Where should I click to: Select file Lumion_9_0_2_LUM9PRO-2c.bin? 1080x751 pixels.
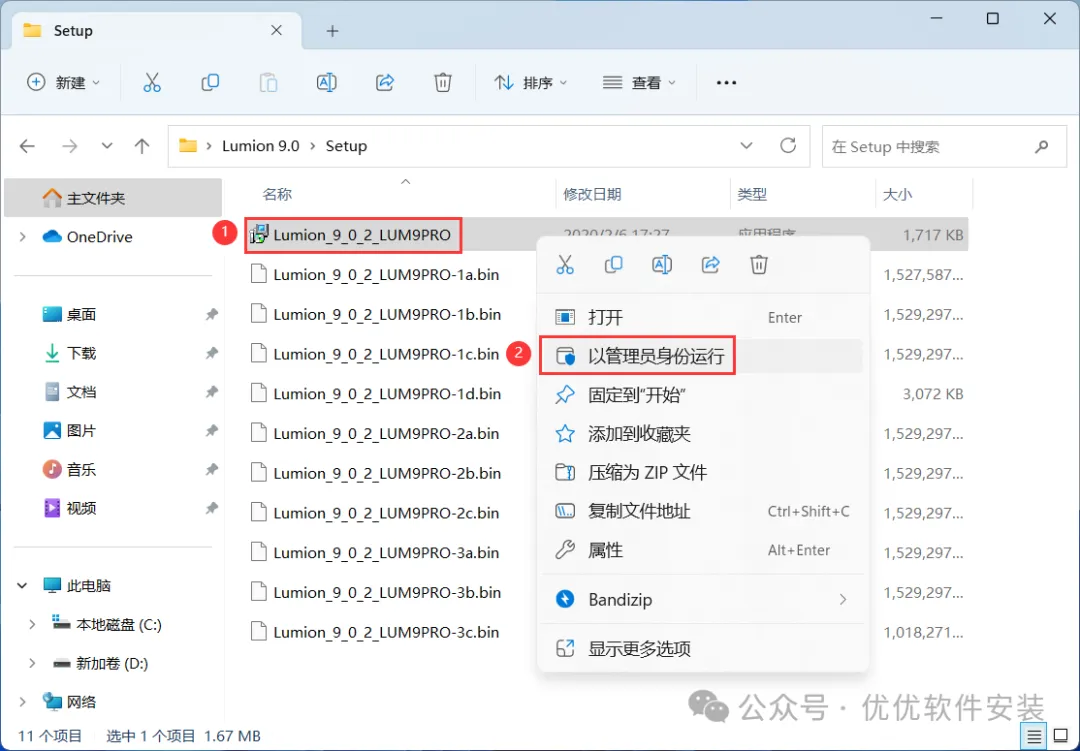point(386,513)
